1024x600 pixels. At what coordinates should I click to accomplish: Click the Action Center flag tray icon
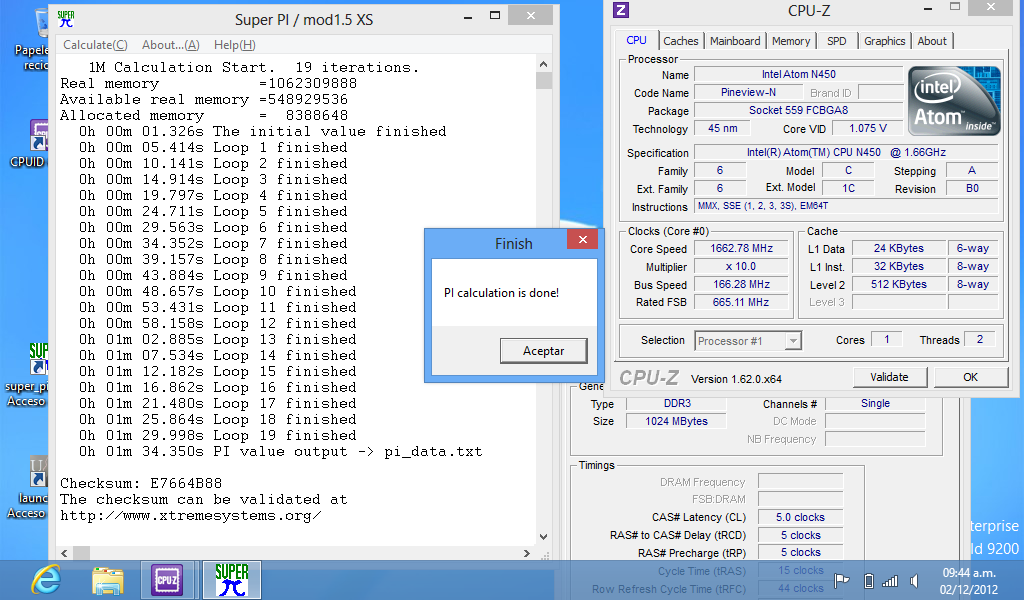842,580
